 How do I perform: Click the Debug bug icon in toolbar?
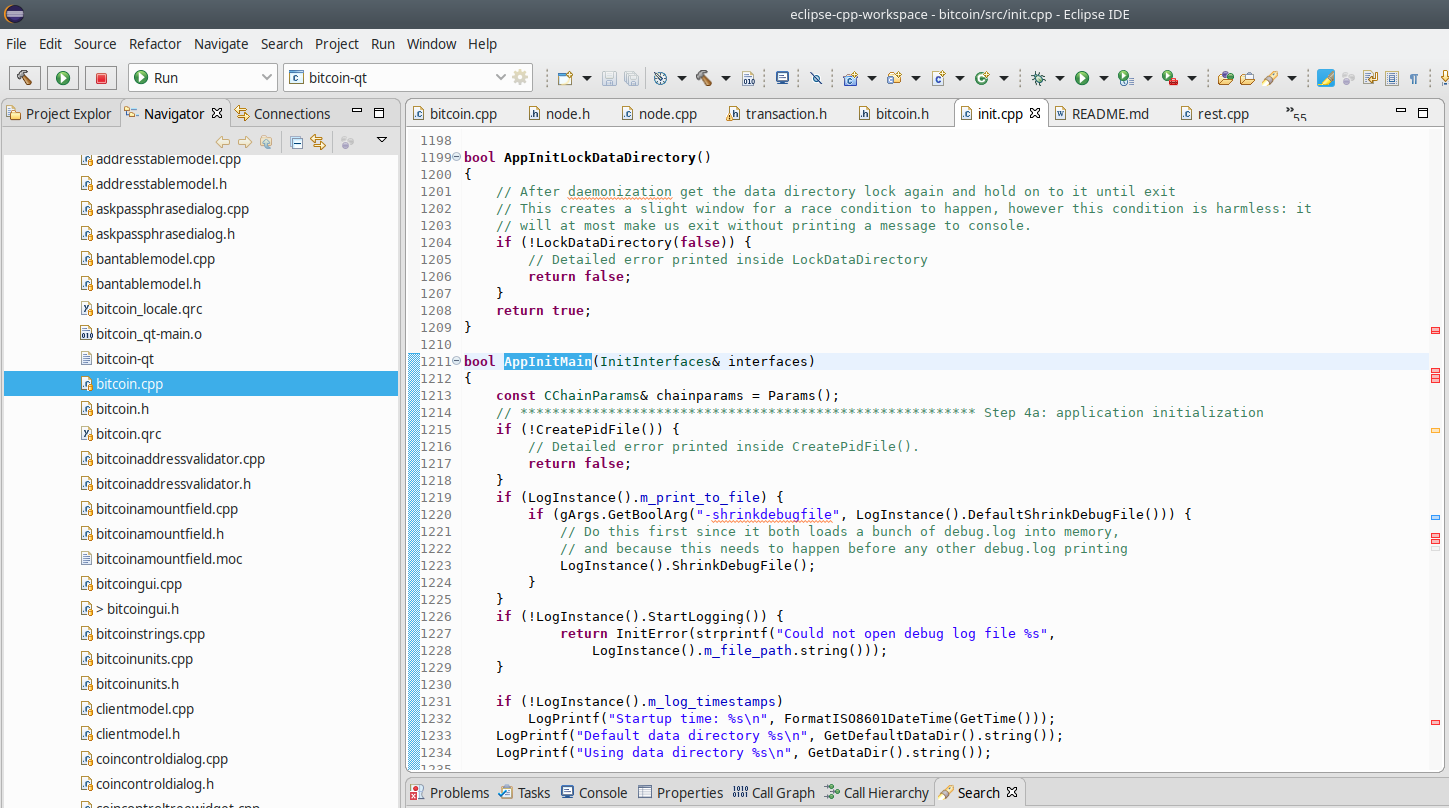click(1038, 78)
